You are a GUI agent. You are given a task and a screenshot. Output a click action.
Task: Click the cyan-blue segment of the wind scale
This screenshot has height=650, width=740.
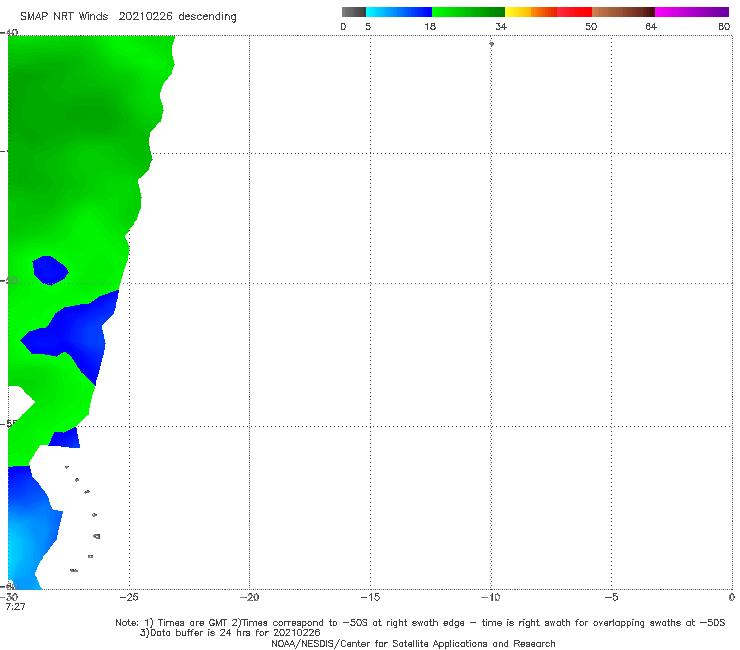click(x=399, y=12)
